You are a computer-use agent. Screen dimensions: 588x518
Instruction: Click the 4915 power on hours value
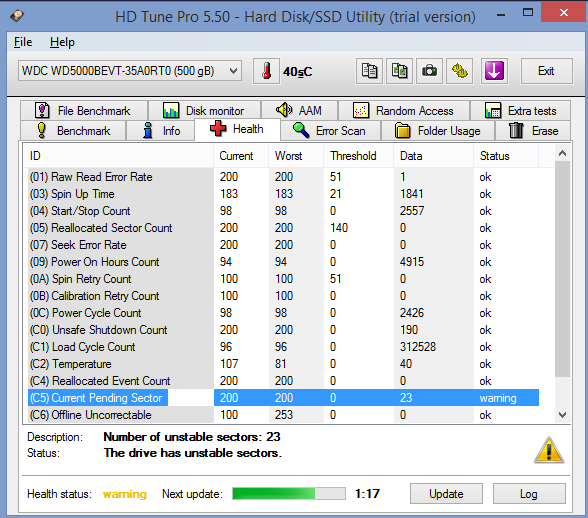click(412, 262)
